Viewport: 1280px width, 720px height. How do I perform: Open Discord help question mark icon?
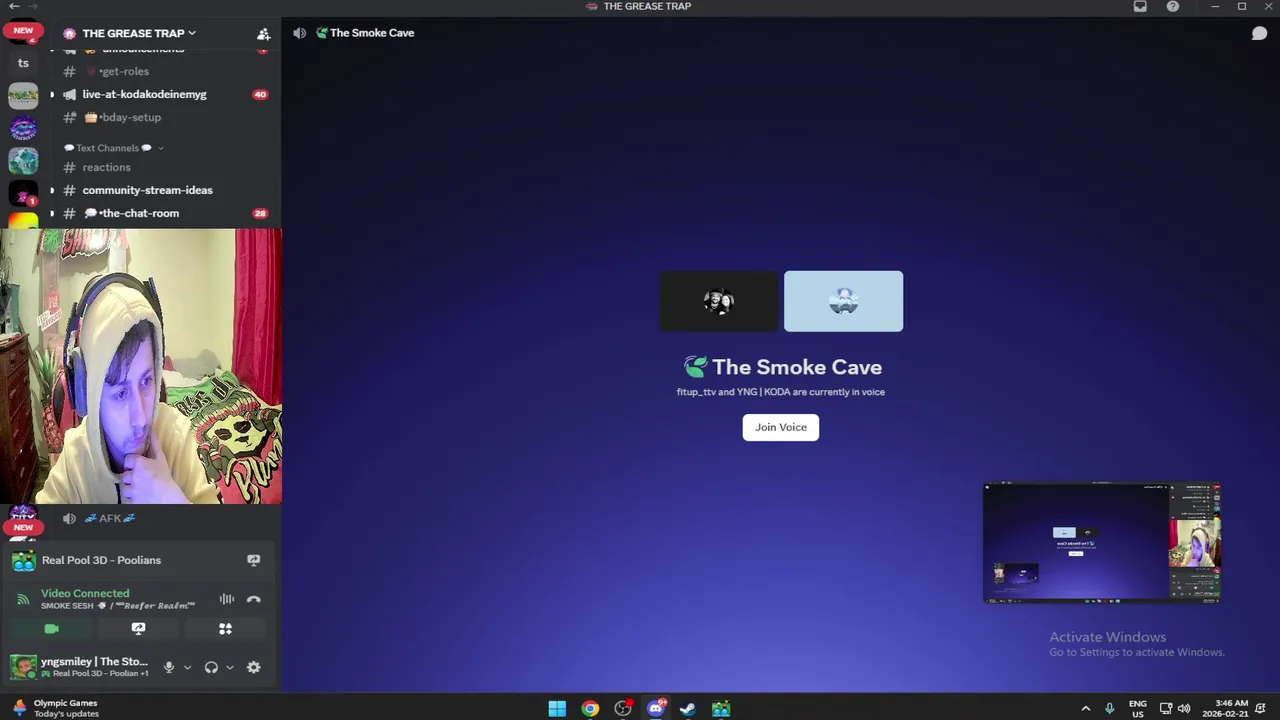tap(1172, 6)
